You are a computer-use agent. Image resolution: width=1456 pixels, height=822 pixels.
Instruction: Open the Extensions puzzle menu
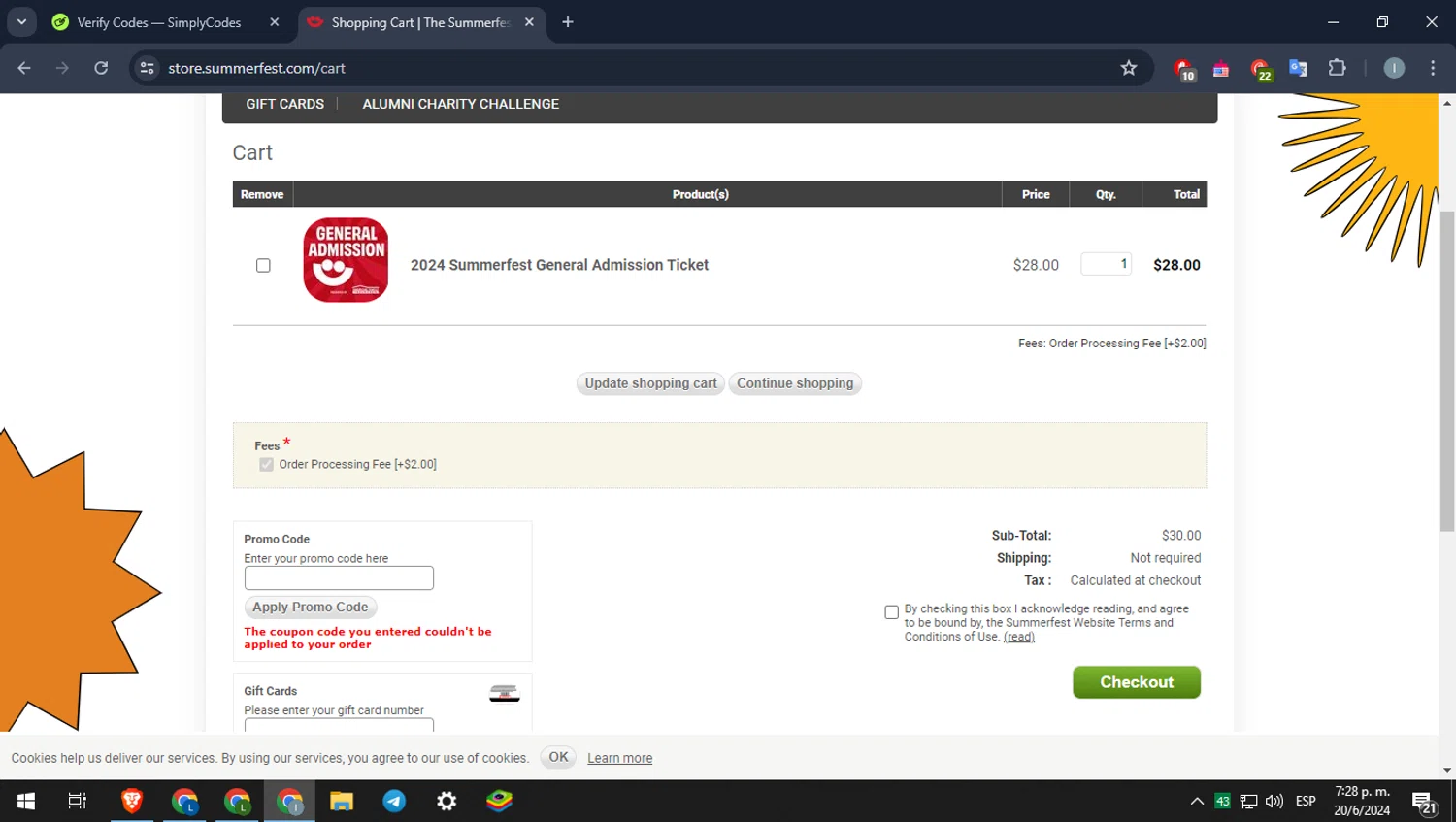tap(1337, 68)
